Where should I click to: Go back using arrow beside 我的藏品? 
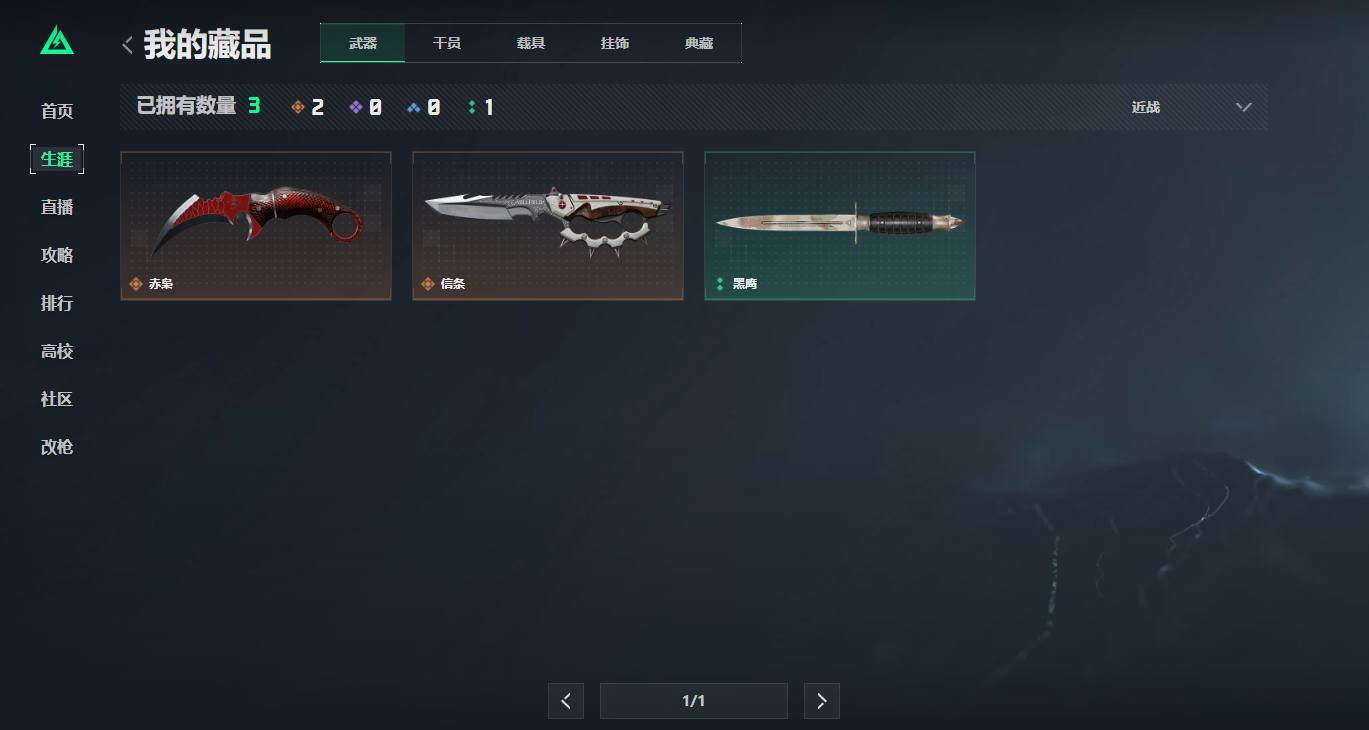[127, 45]
